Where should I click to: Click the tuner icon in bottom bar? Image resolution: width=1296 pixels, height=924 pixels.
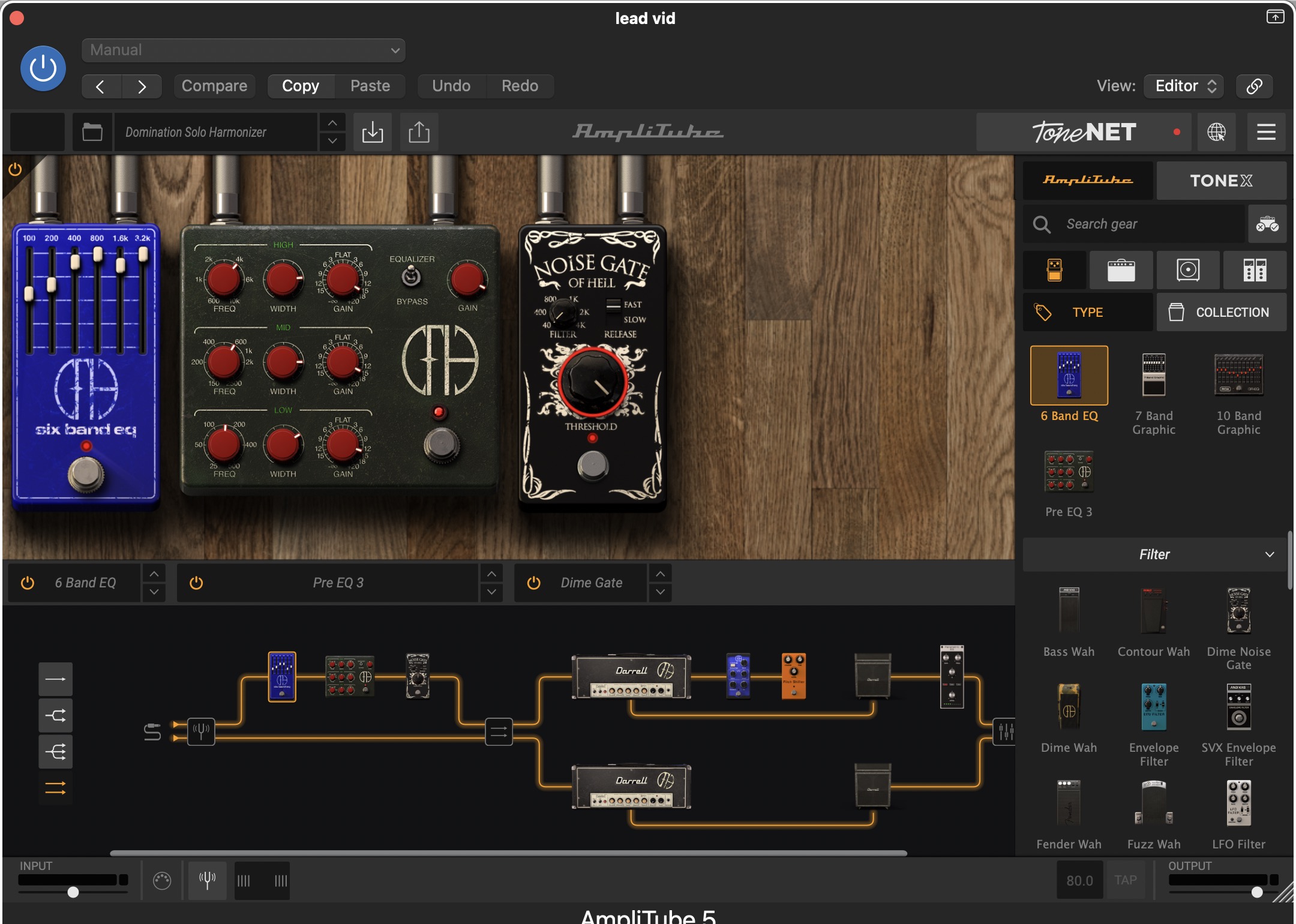tap(207, 880)
